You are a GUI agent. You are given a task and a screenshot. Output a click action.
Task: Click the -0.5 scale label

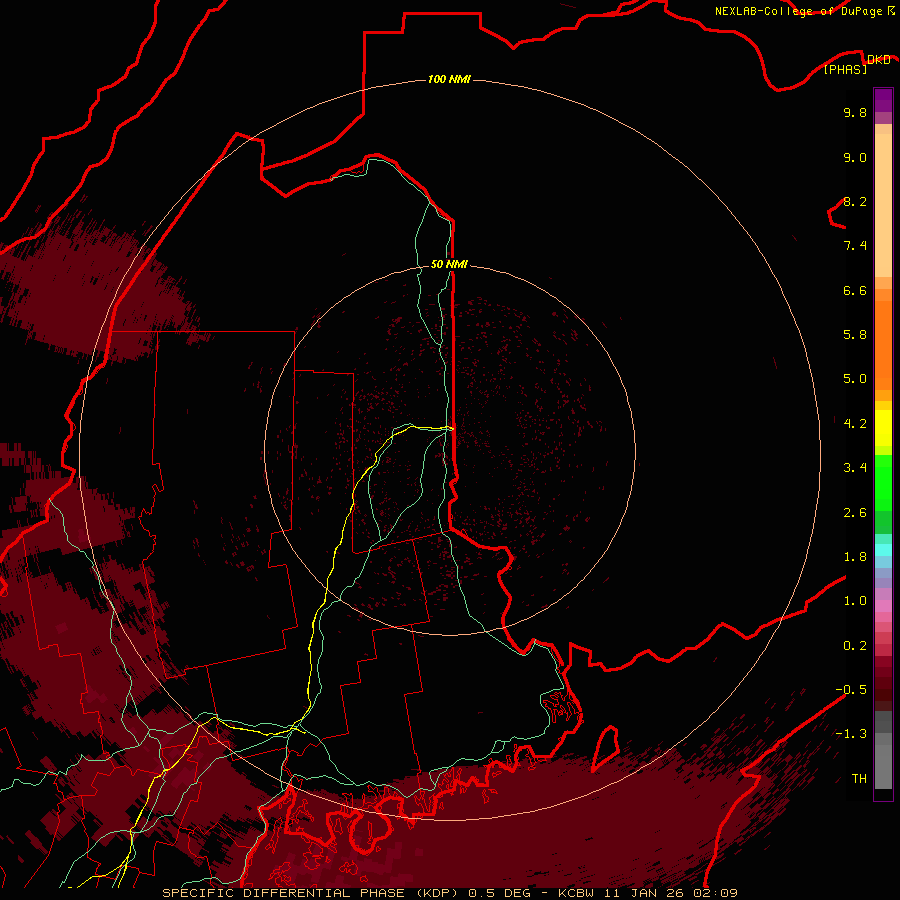tap(851, 690)
